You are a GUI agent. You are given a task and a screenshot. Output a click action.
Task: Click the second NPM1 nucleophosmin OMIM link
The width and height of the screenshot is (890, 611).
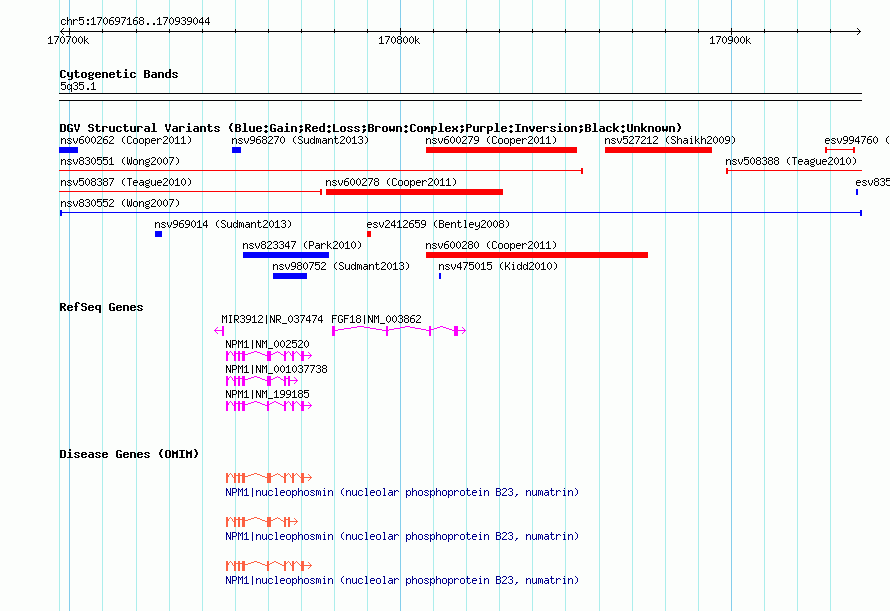pos(402,537)
